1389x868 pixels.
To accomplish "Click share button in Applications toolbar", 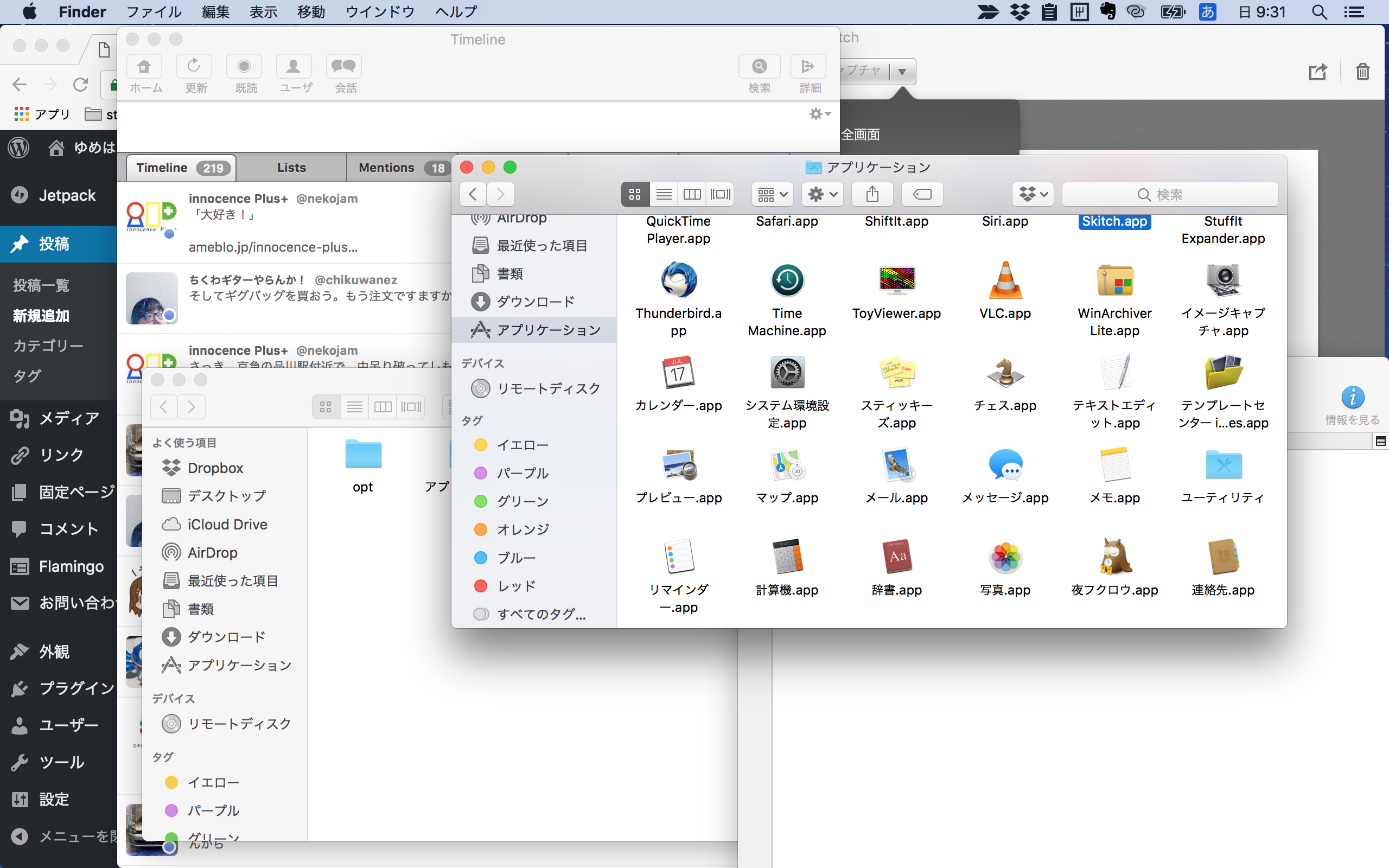I will [872, 195].
